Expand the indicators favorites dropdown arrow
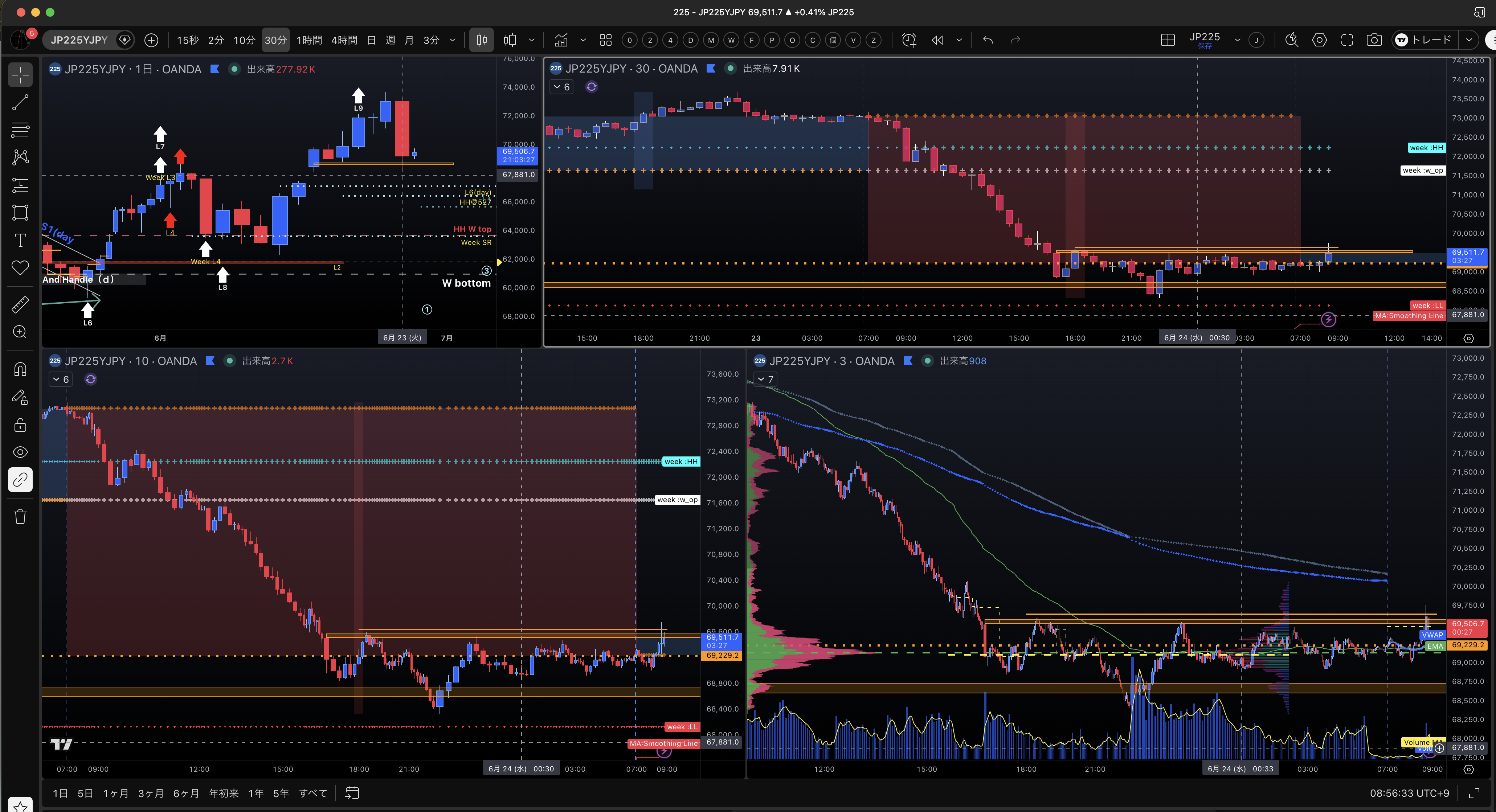 (583, 40)
